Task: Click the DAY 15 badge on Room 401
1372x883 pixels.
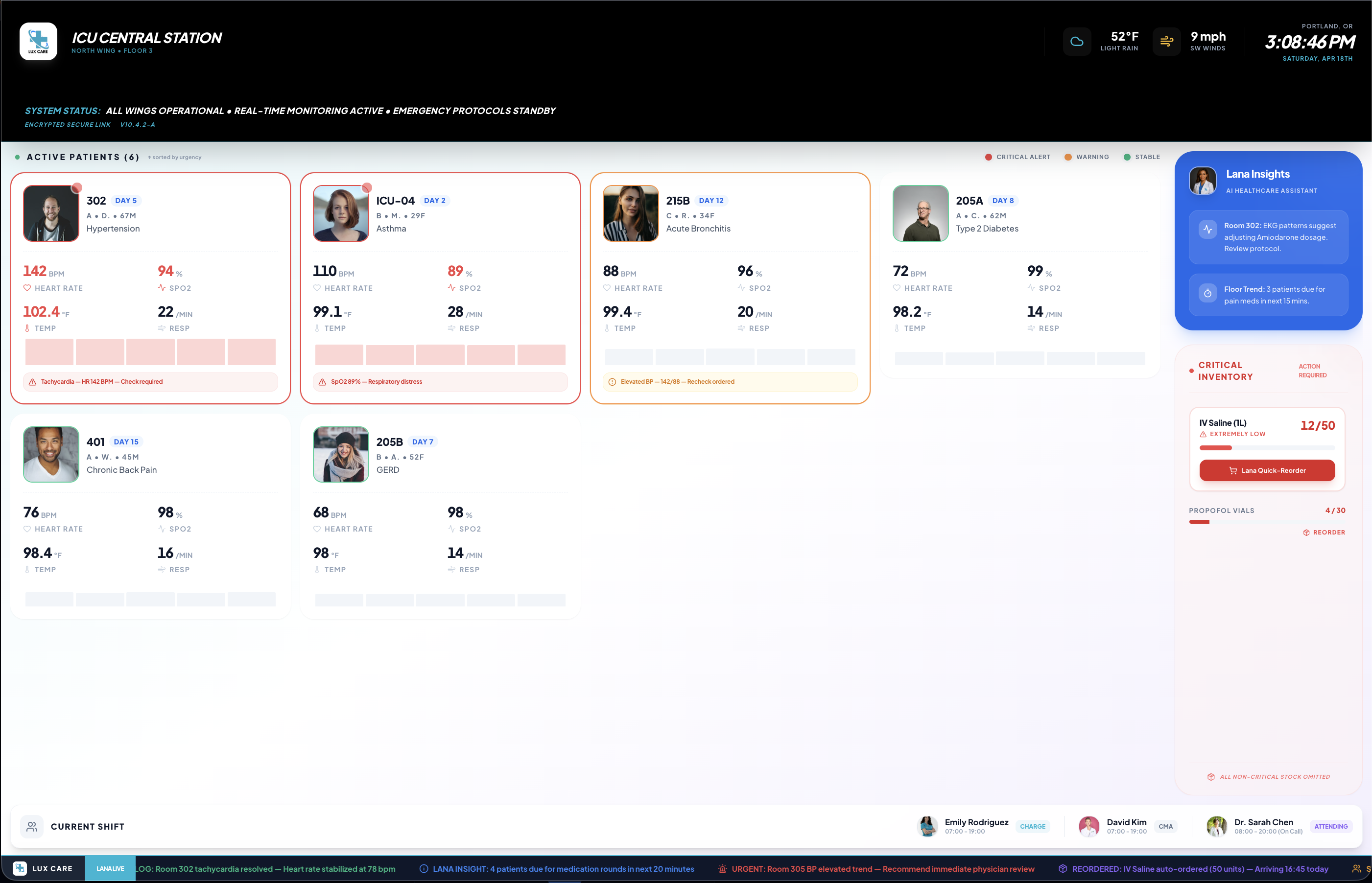Action: pyautogui.click(x=126, y=442)
